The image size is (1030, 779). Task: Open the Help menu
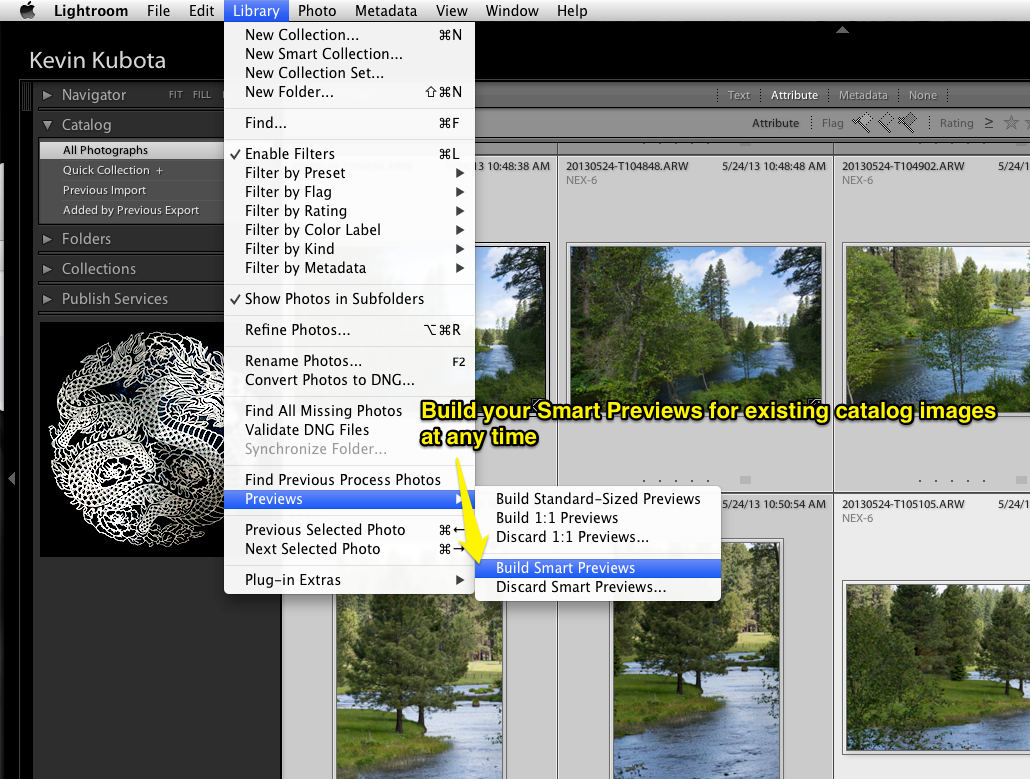[572, 11]
